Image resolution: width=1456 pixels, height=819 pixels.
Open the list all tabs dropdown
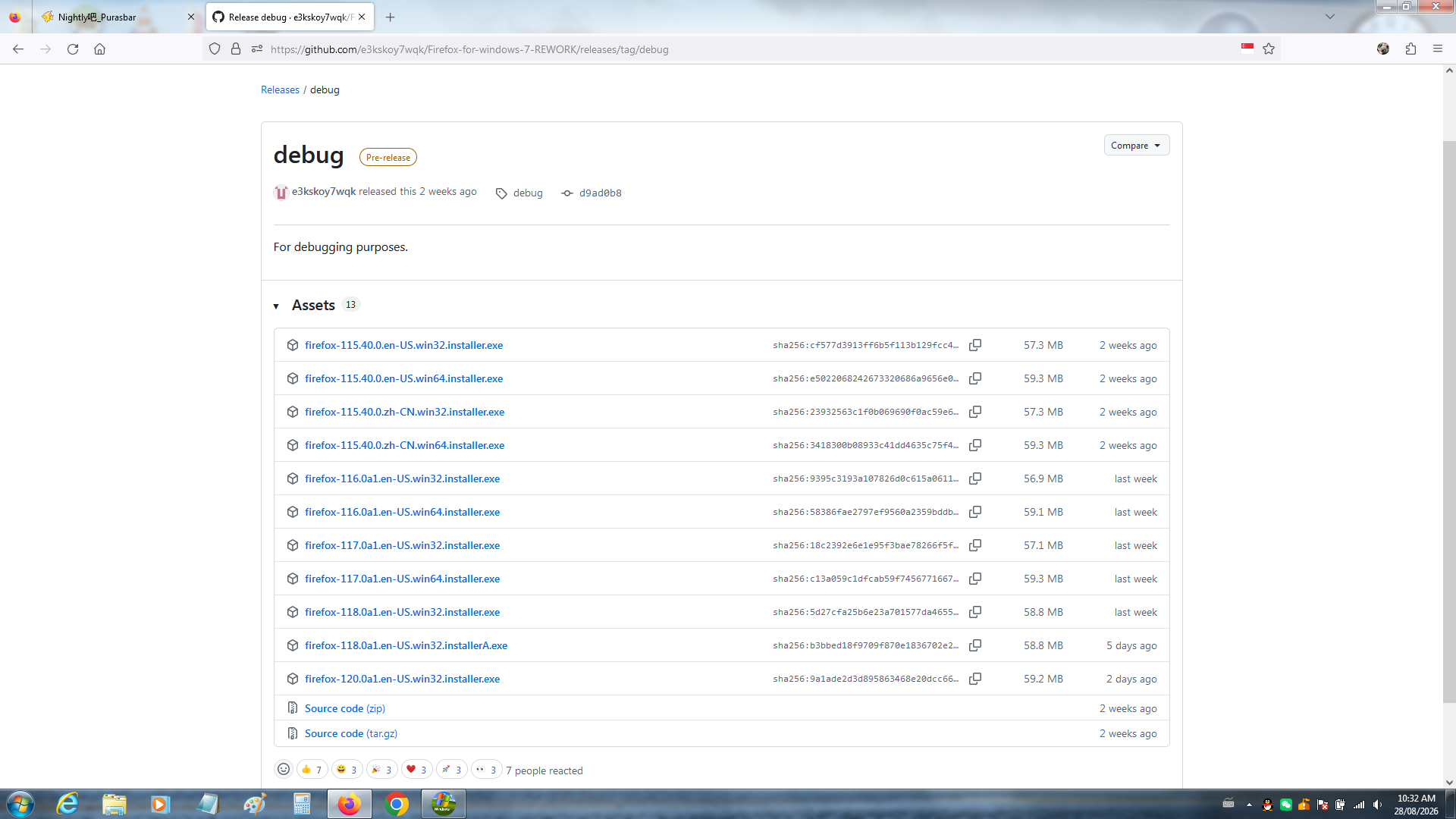1329,17
